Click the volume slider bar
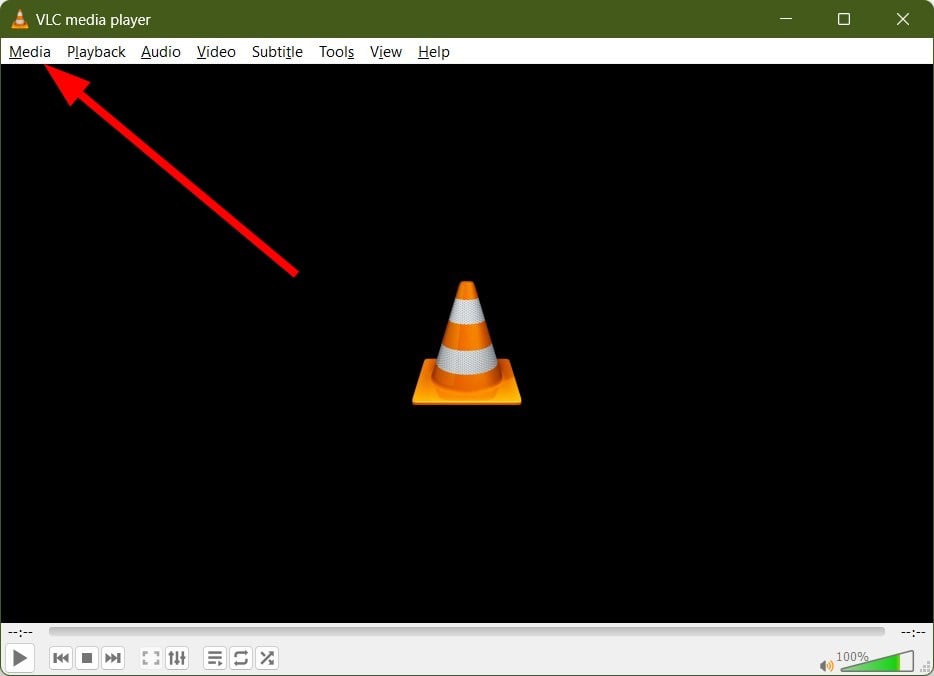Screen dimensions: 934x676 [x=876, y=661]
